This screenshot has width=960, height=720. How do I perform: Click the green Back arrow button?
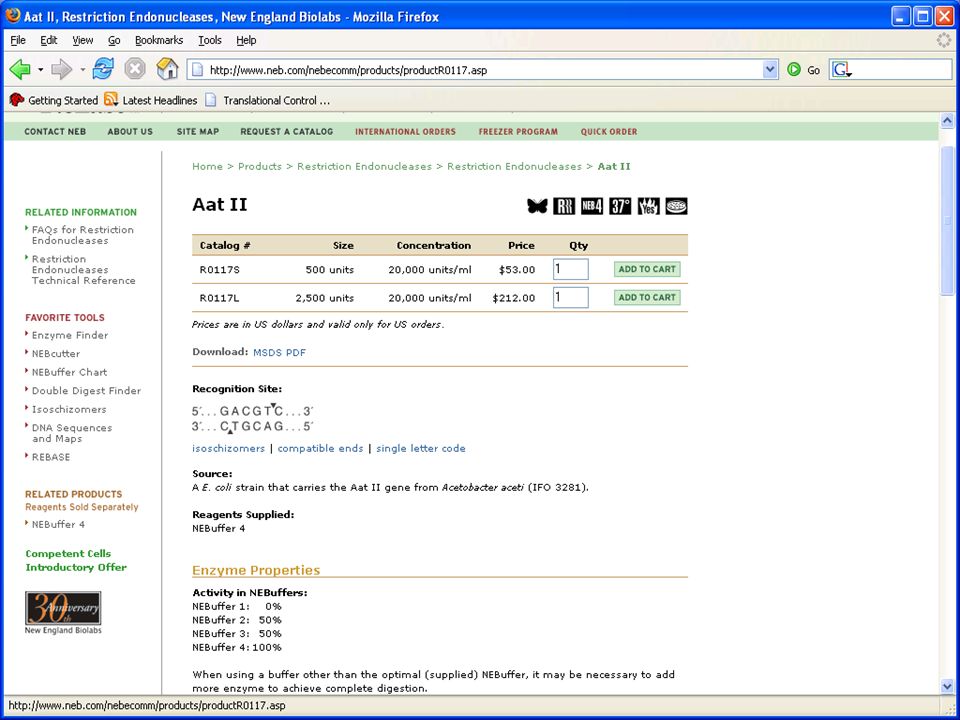pyautogui.click(x=20, y=69)
